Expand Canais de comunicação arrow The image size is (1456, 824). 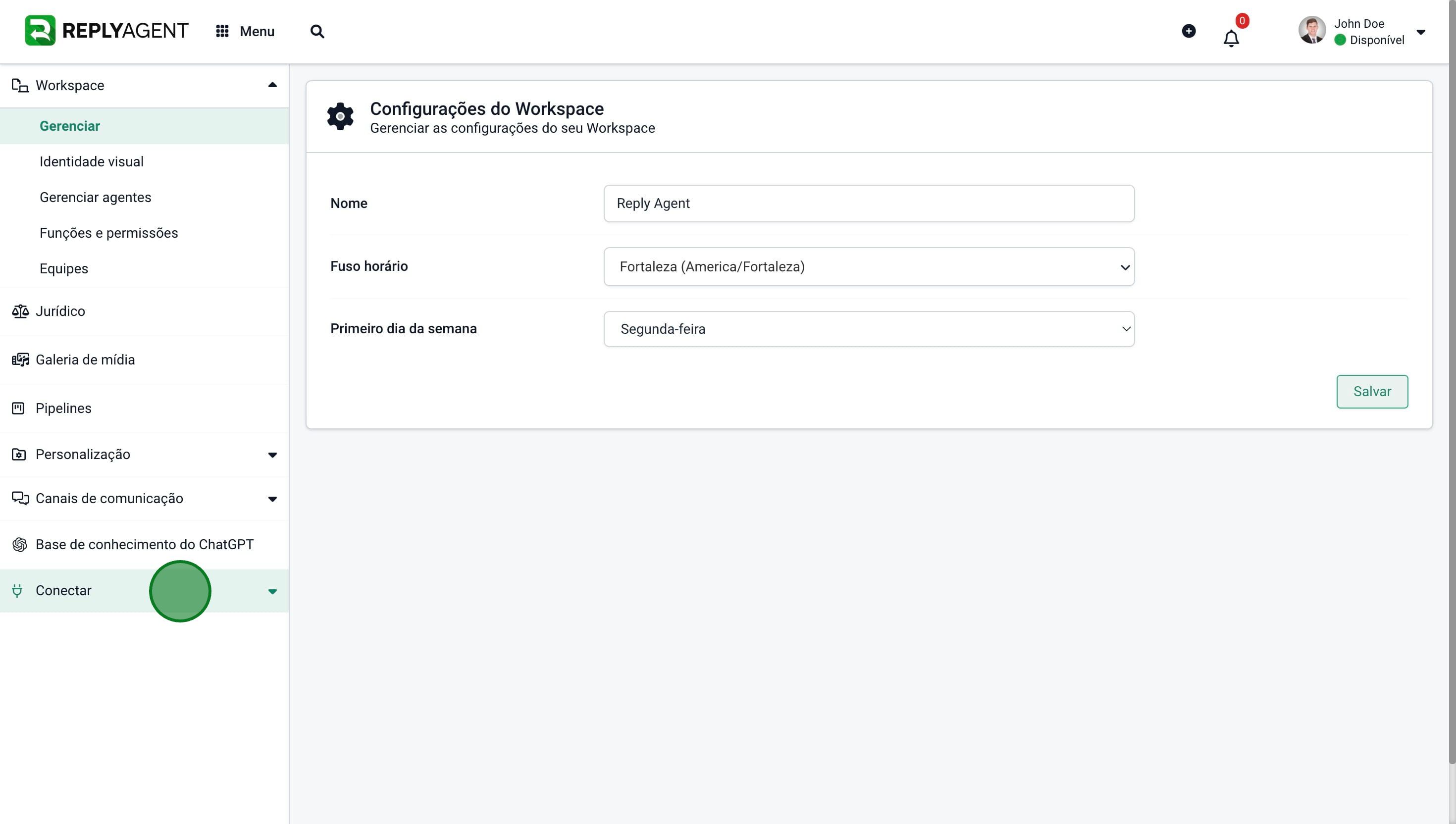272,499
